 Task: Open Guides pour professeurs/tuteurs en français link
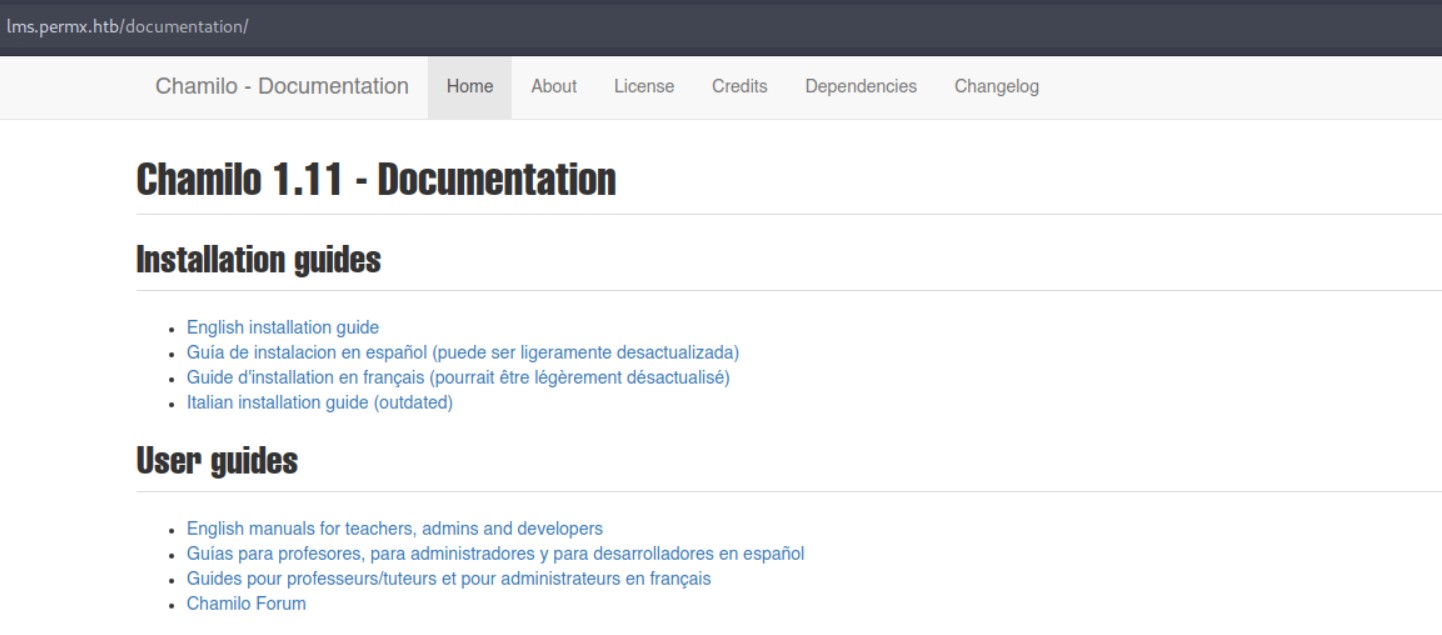449,578
